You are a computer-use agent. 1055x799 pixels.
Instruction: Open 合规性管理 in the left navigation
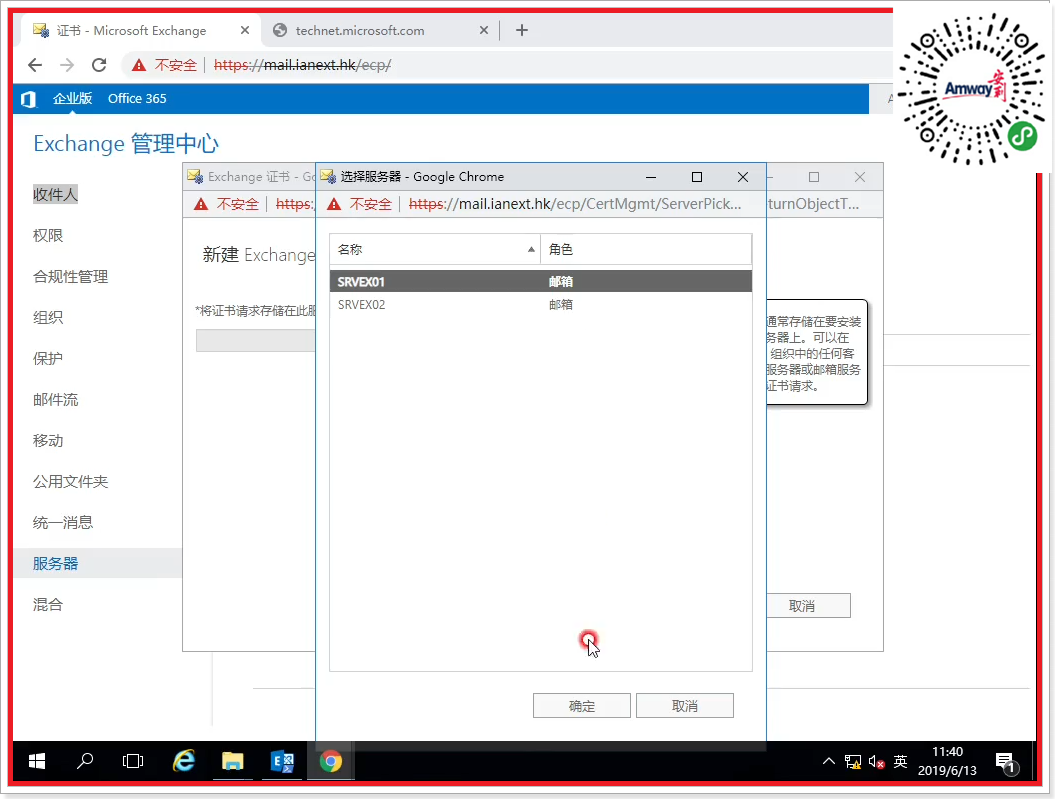[71, 276]
